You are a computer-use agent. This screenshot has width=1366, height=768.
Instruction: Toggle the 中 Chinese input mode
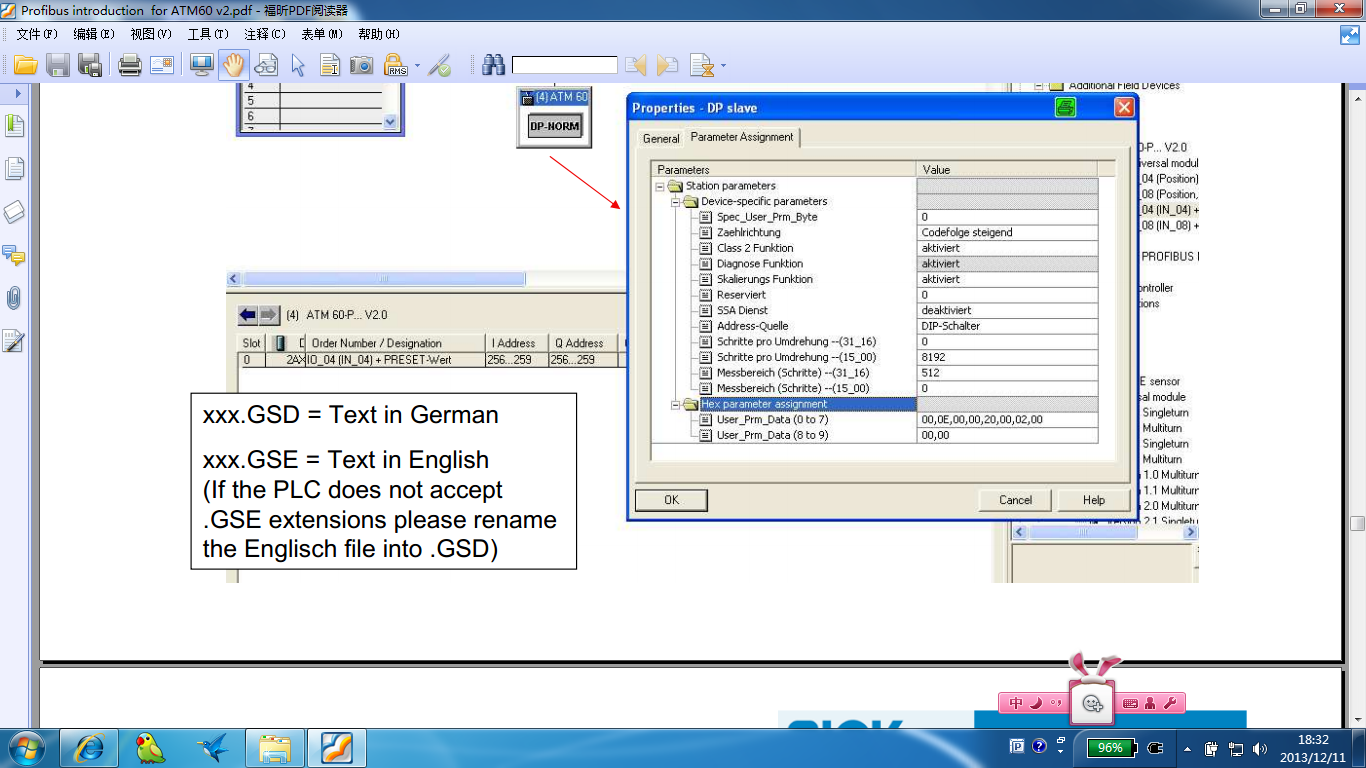click(x=1016, y=703)
